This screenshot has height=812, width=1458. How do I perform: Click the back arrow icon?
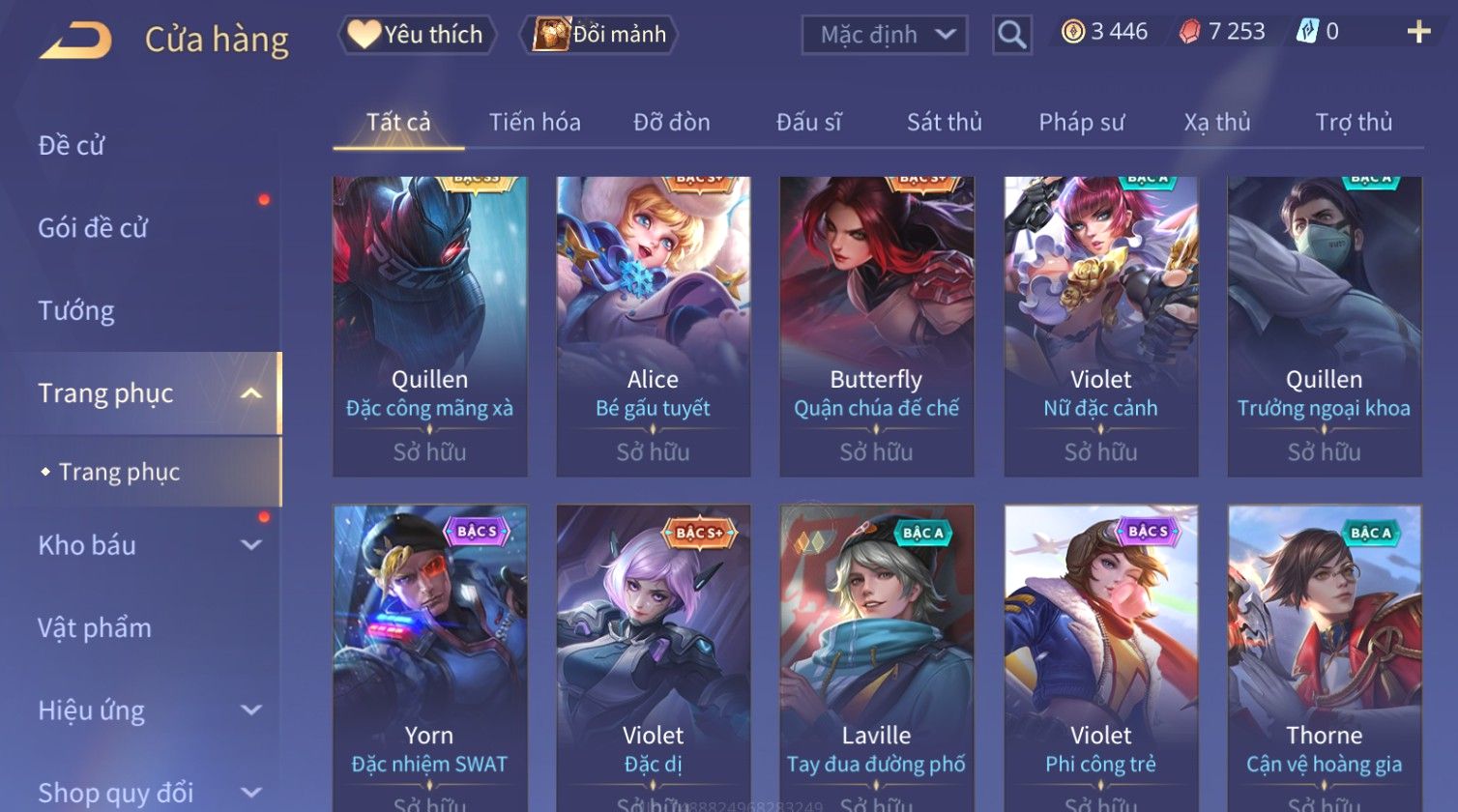(x=75, y=40)
